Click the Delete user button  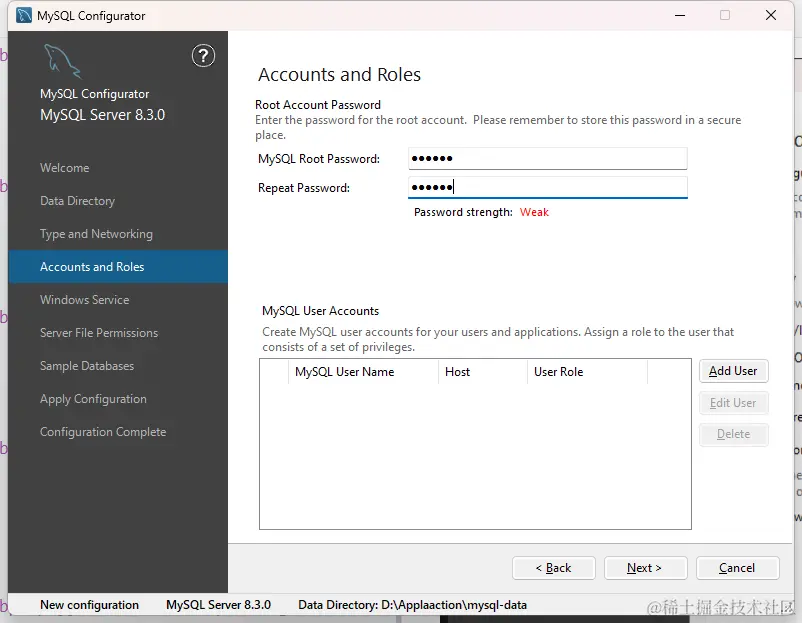pos(733,434)
